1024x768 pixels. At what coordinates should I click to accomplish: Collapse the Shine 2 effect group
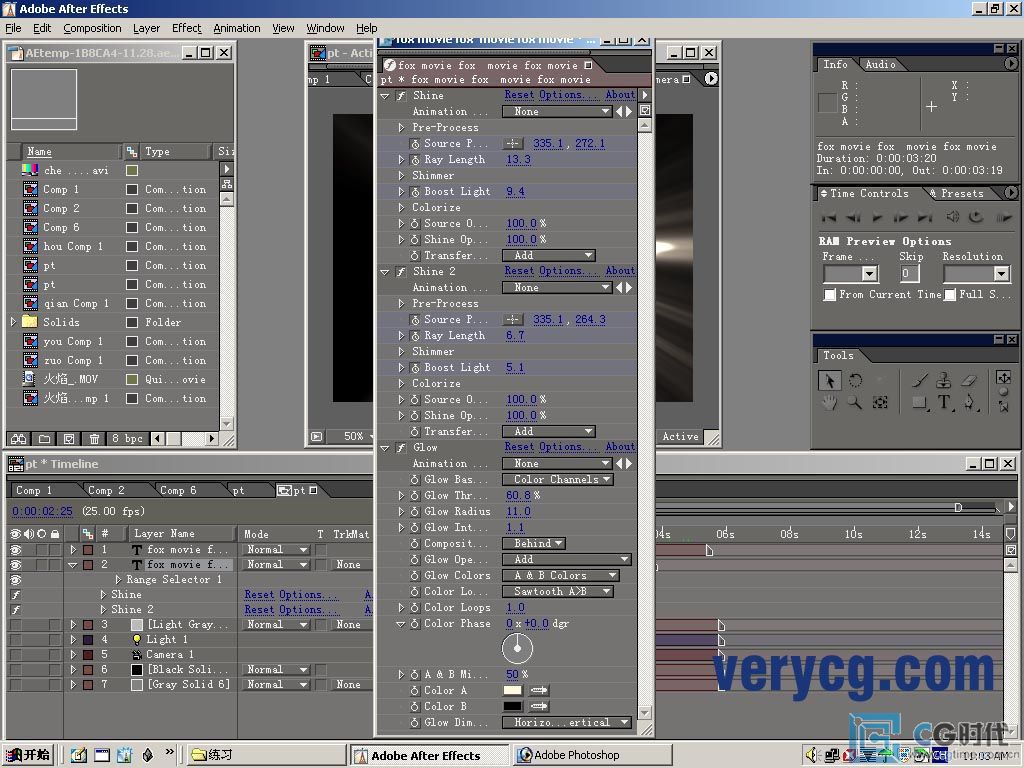pos(385,272)
